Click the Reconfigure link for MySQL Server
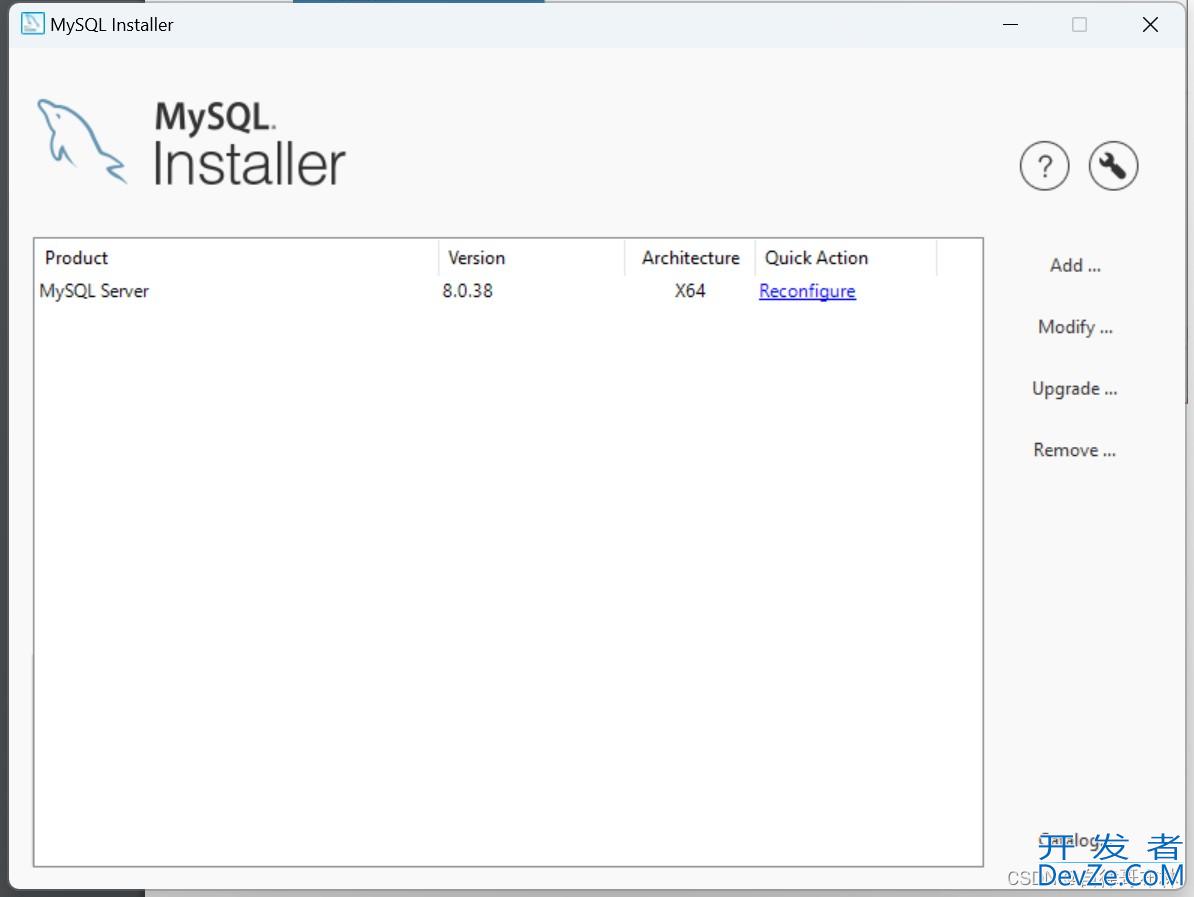 pyautogui.click(x=807, y=291)
